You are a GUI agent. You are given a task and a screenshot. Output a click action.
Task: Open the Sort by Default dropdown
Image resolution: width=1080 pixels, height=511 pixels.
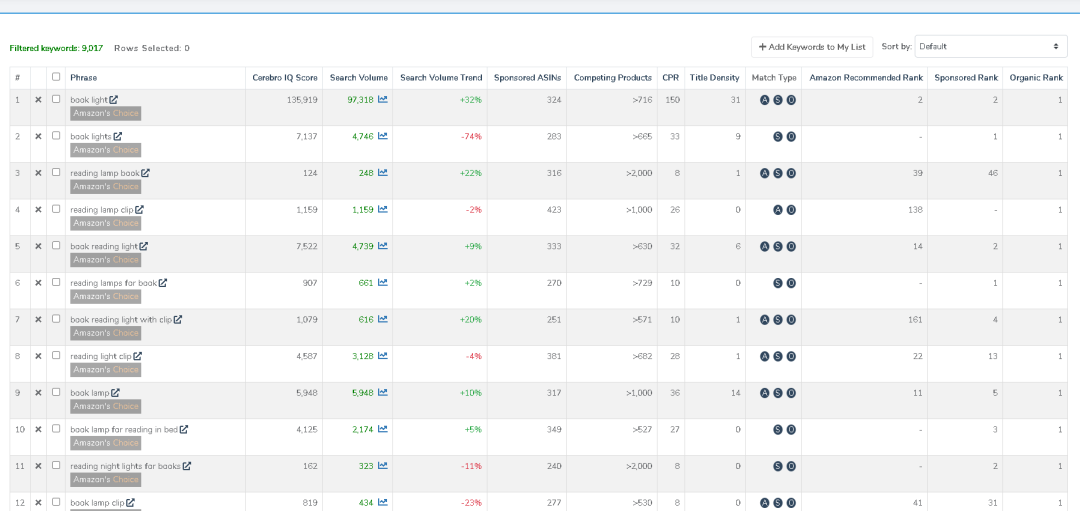coord(990,47)
